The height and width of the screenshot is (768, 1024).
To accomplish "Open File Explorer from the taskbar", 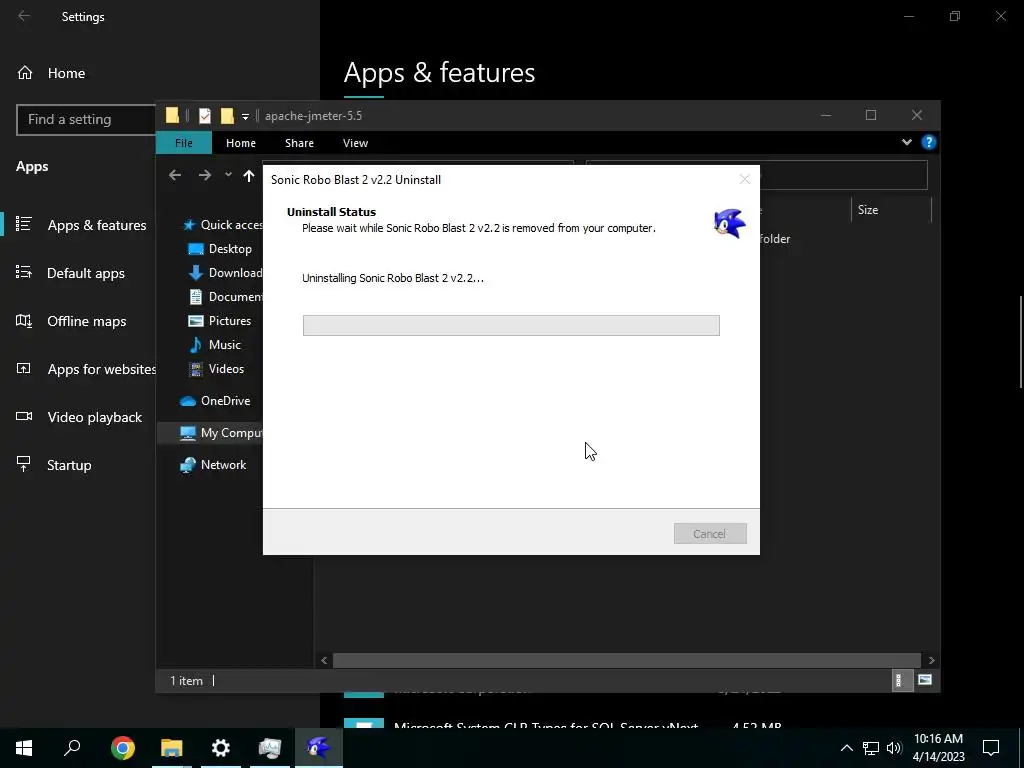I will pyautogui.click(x=172, y=748).
